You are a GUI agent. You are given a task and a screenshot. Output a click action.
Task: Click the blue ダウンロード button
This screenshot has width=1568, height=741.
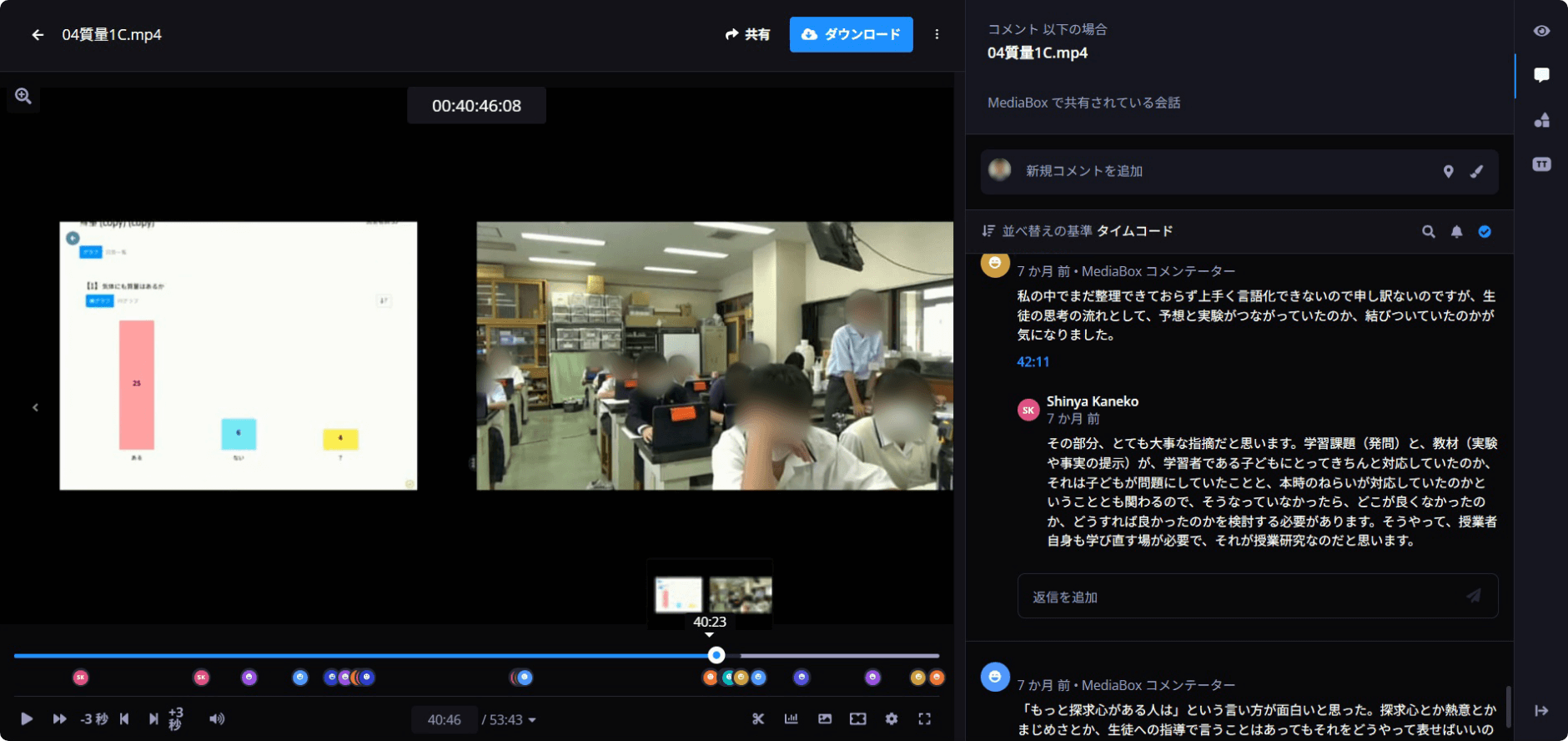pyautogui.click(x=851, y=34)
